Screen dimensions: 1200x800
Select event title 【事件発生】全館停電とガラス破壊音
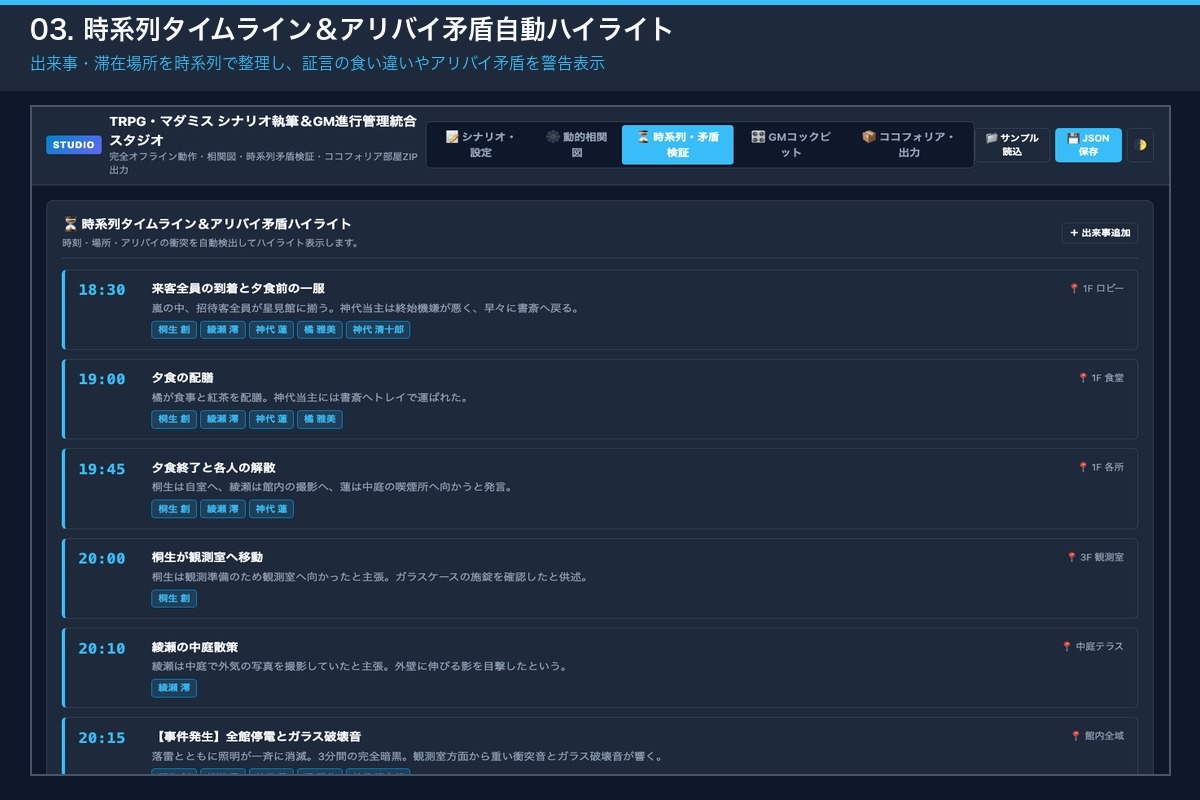point(257,736)
